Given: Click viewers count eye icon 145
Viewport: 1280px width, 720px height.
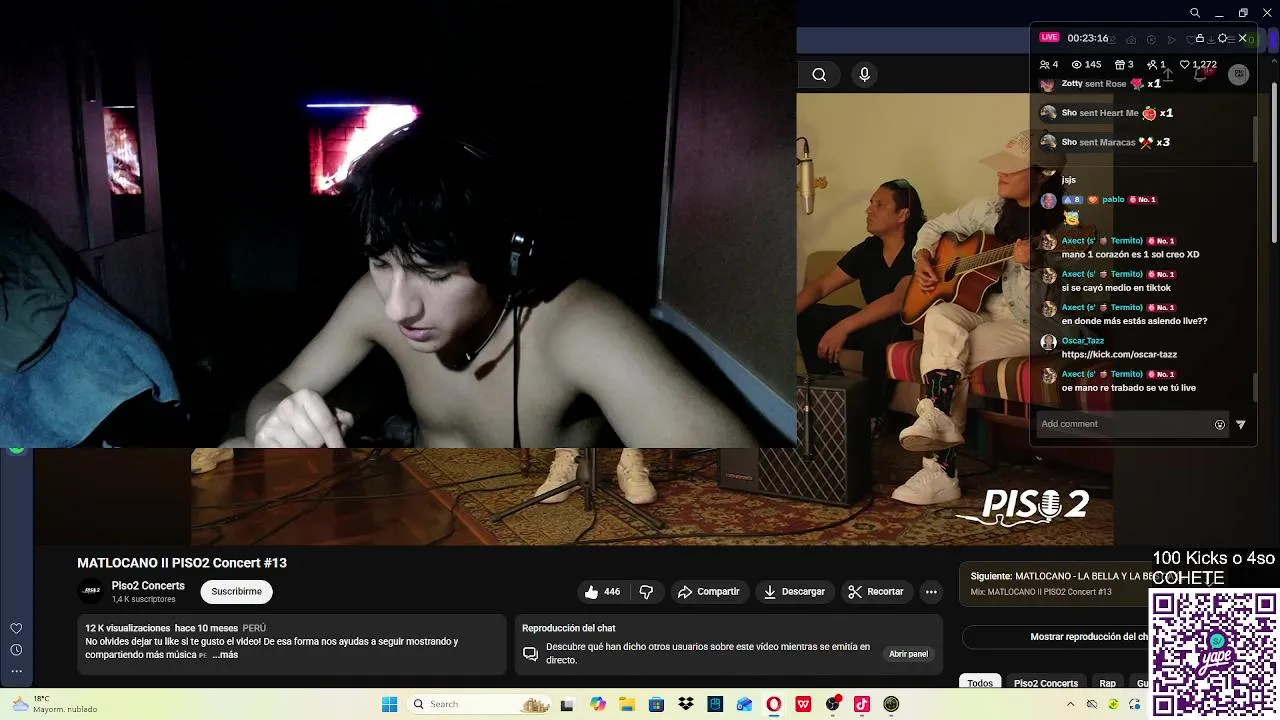Looking at the screenshot, I should click(1077, 65).
